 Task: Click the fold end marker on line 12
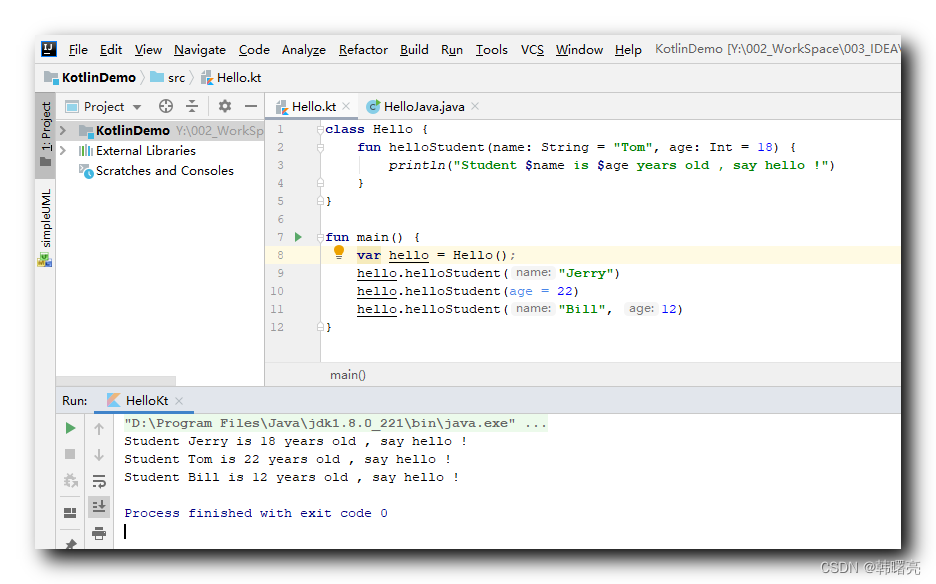[x=321, y=327]
